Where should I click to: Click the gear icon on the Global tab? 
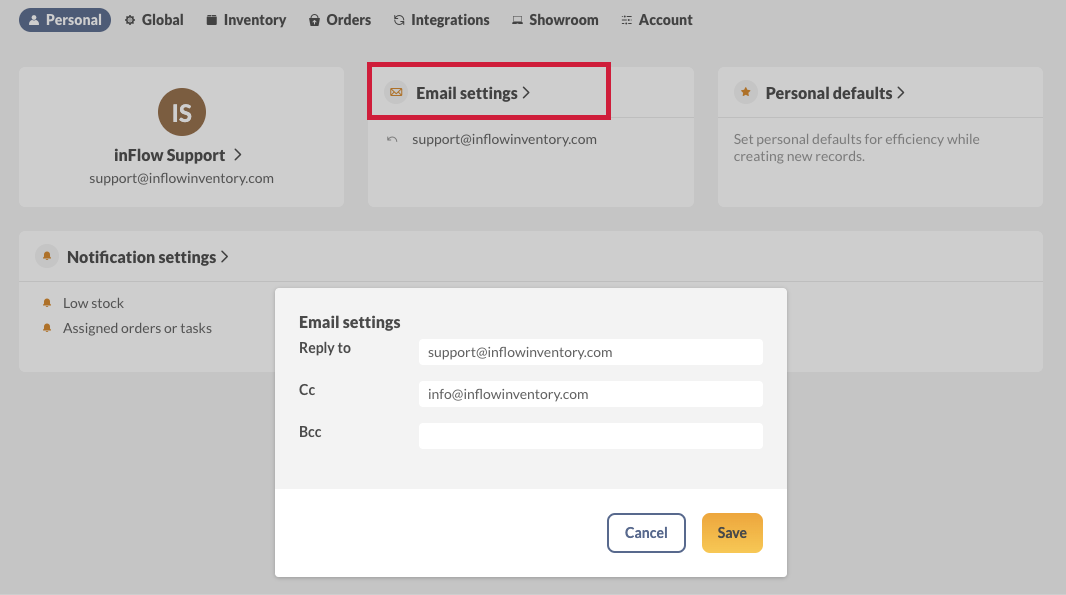pos(129,18)
